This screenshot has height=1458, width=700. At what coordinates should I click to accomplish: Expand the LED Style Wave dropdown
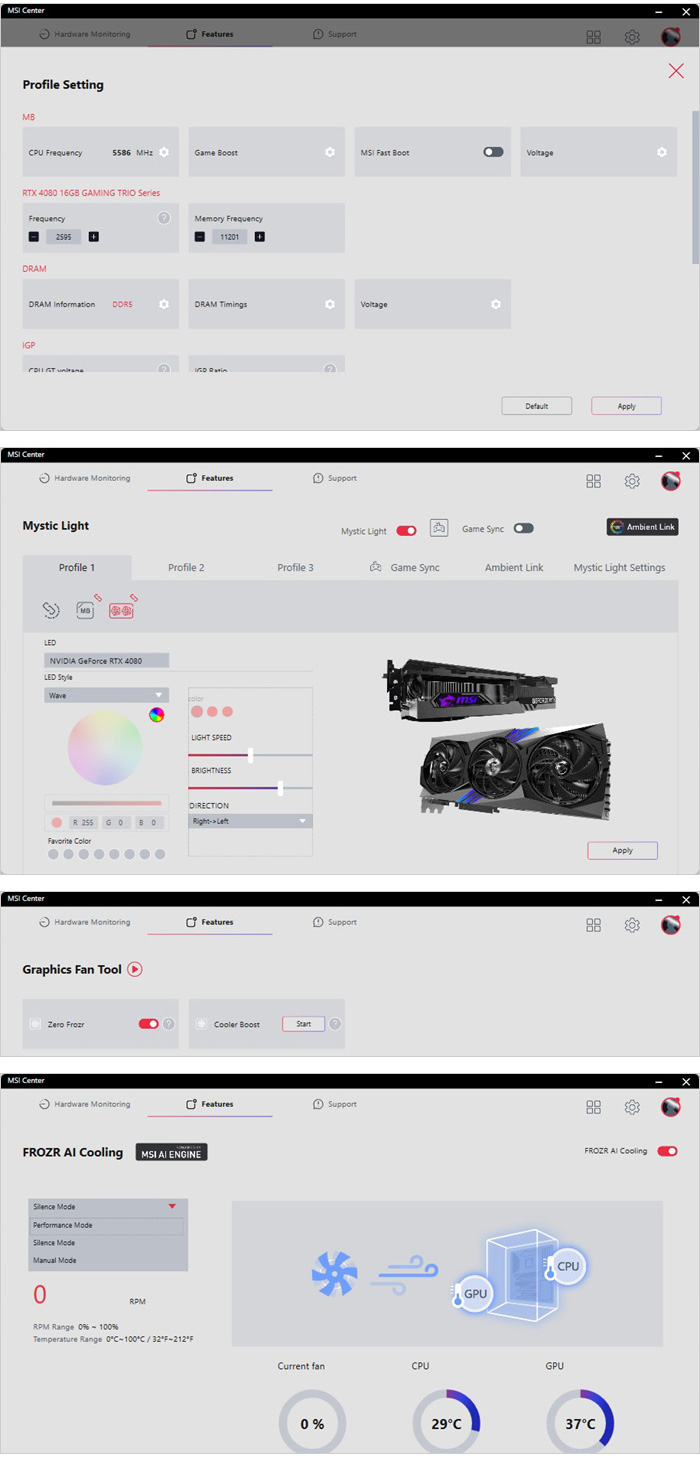pos(106,695)
